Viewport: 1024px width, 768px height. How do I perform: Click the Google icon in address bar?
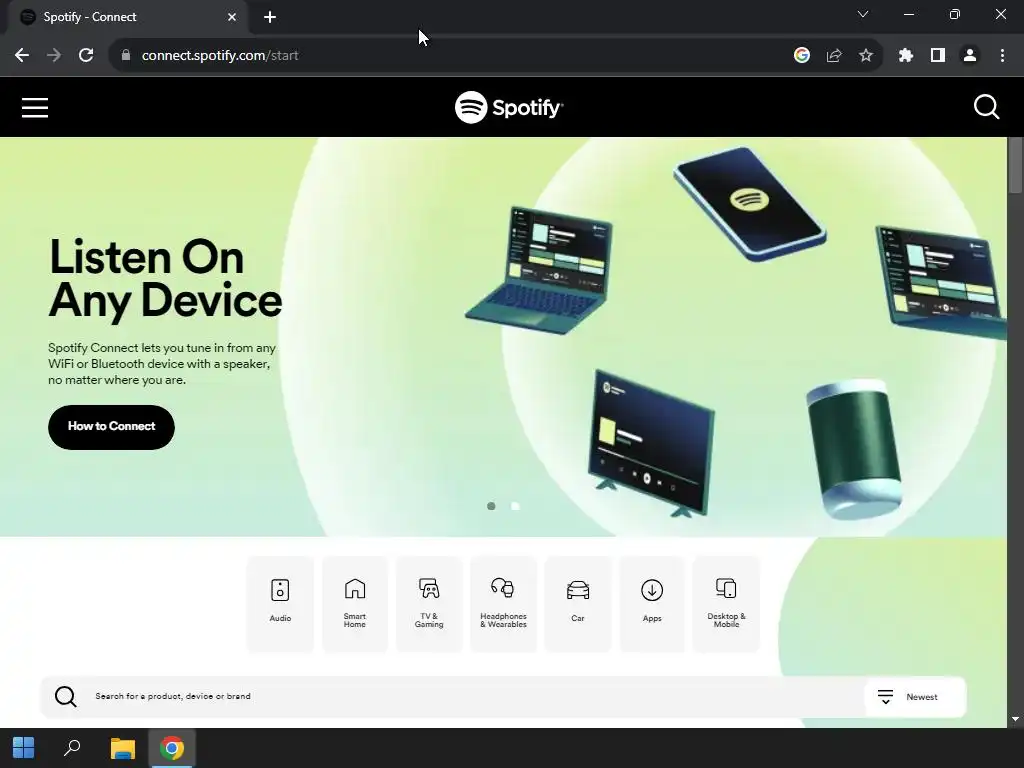[802, 56]
